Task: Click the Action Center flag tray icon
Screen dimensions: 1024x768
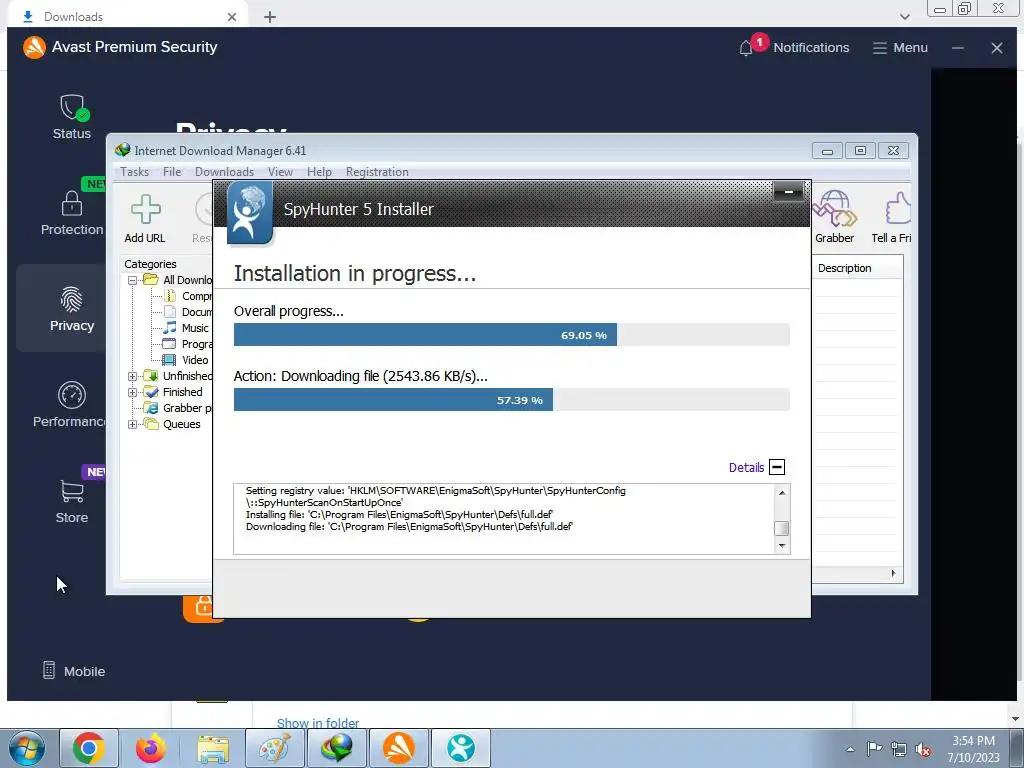Action: [874, 749]
